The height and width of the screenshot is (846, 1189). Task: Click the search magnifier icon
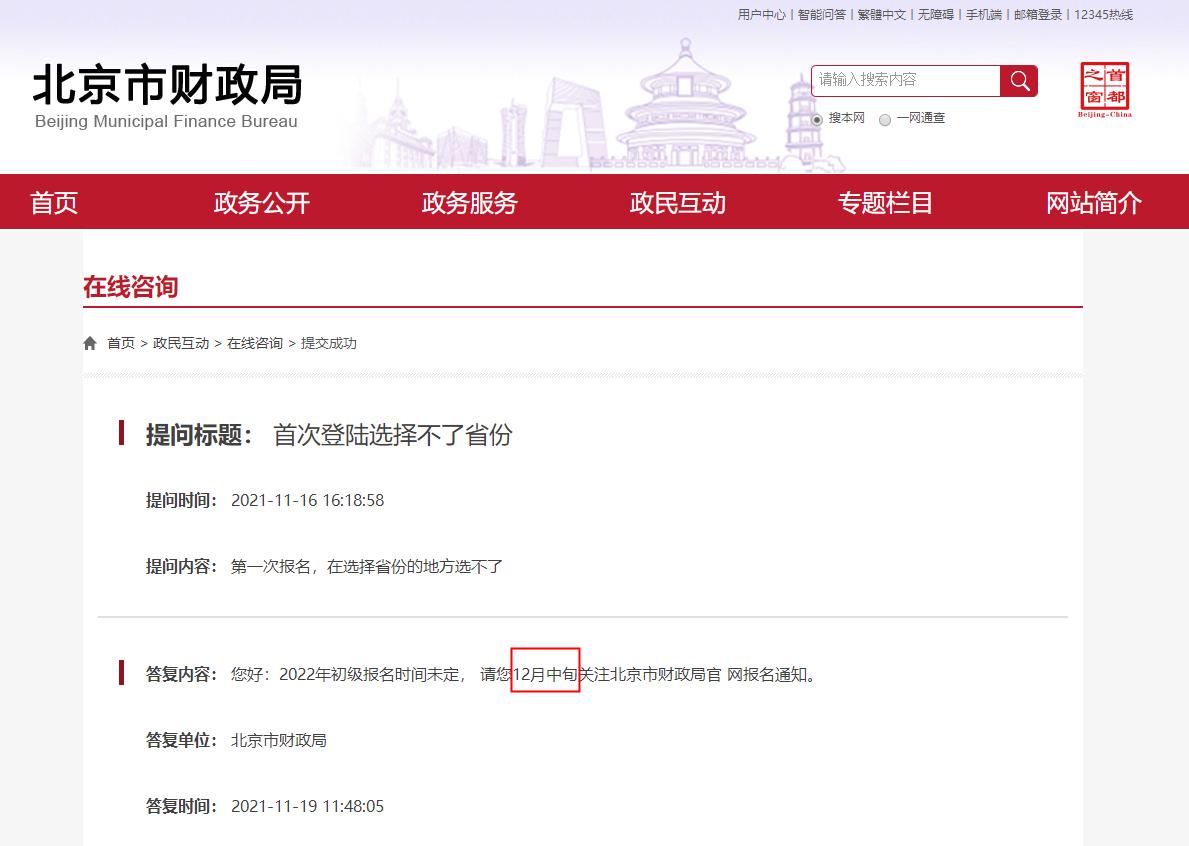[x=1019, y=81]
